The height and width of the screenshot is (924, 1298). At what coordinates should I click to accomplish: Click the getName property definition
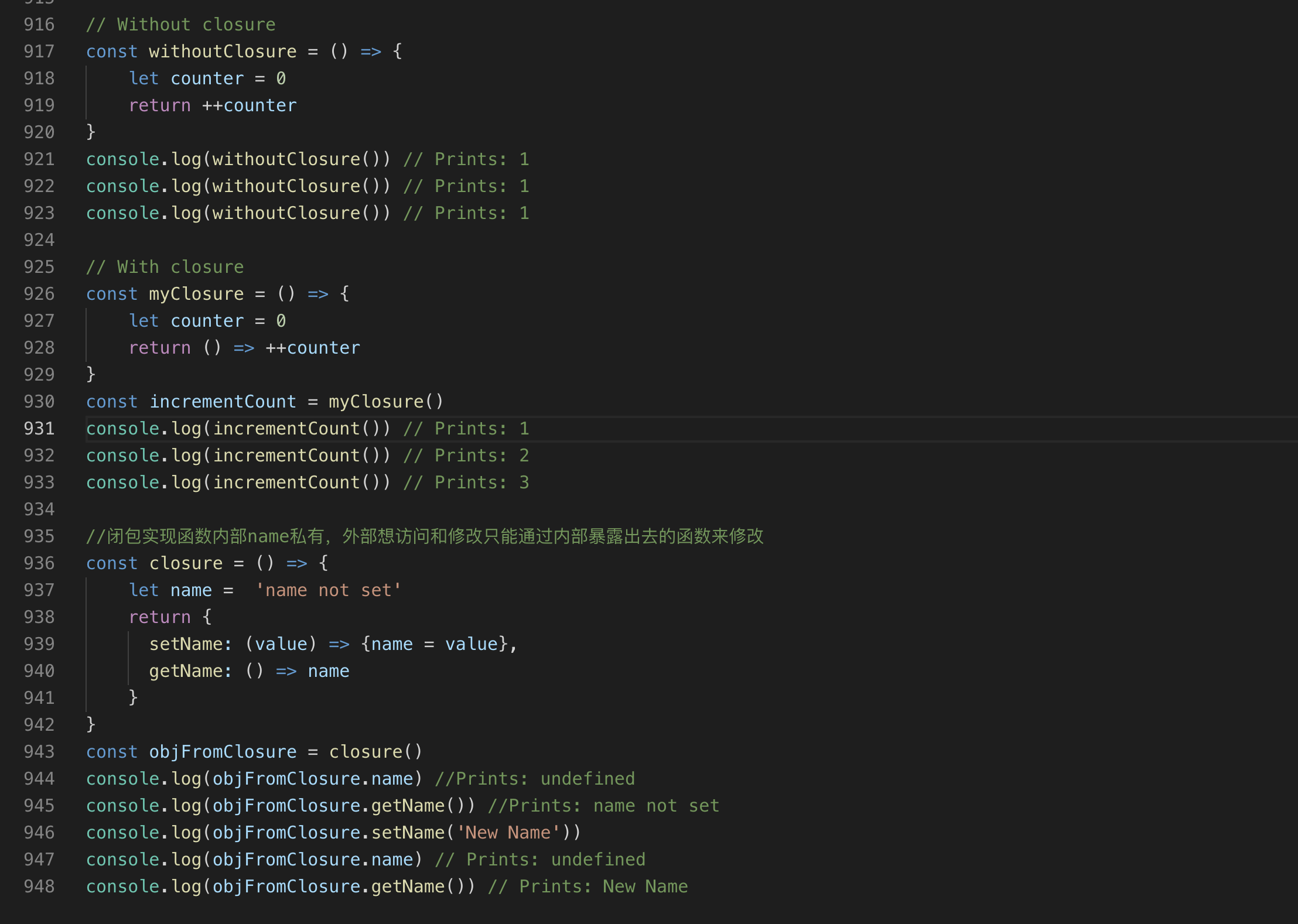[x=186, y=671]
